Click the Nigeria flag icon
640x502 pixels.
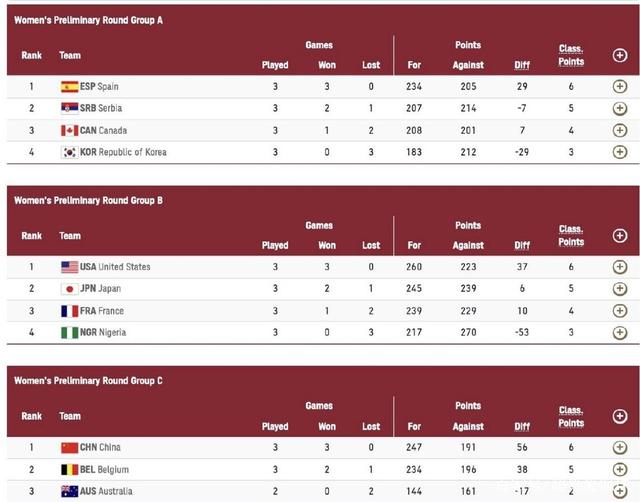[x=69, y=333]
